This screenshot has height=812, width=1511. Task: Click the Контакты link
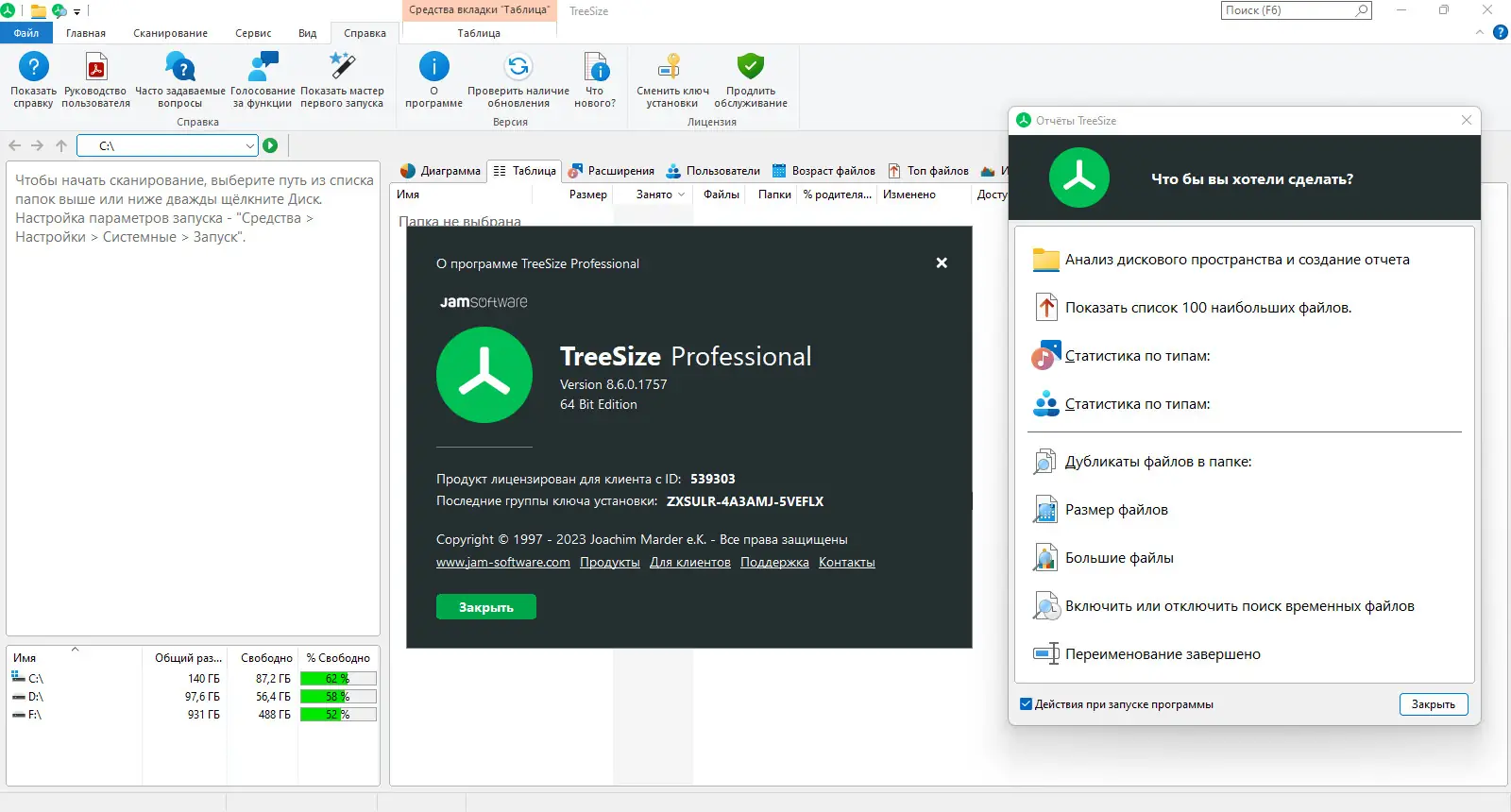click(x=847, y=563)
